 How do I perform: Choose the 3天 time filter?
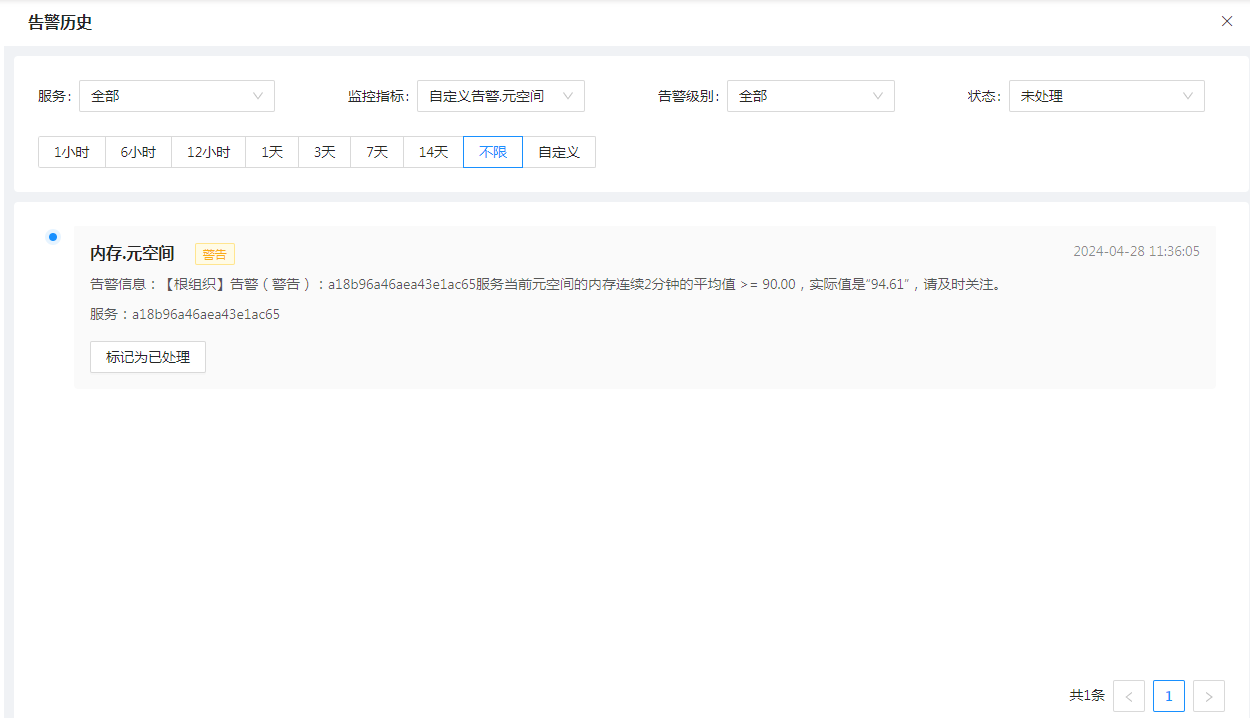coord(325,152)
